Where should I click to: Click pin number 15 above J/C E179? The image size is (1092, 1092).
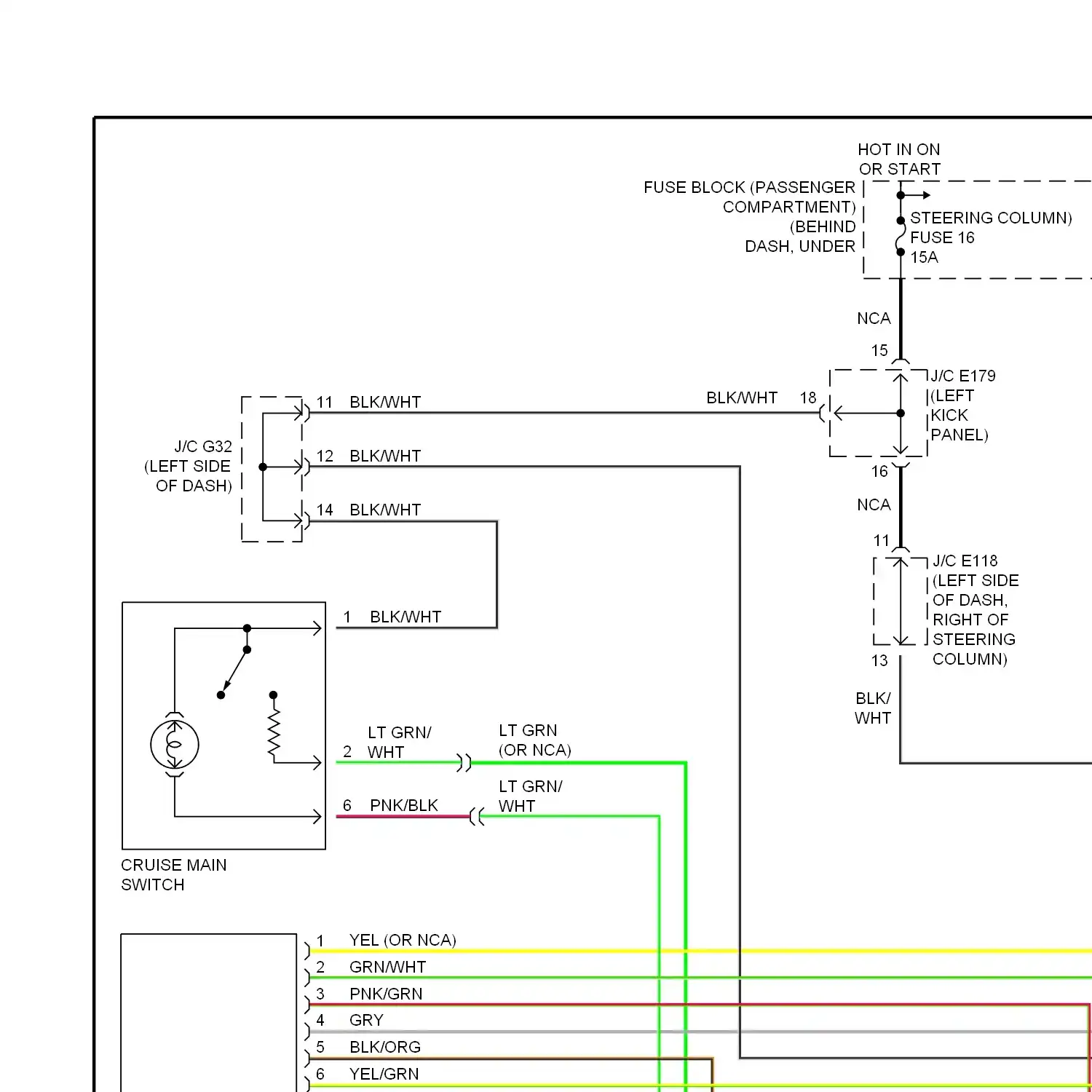[x=879, y=350]
